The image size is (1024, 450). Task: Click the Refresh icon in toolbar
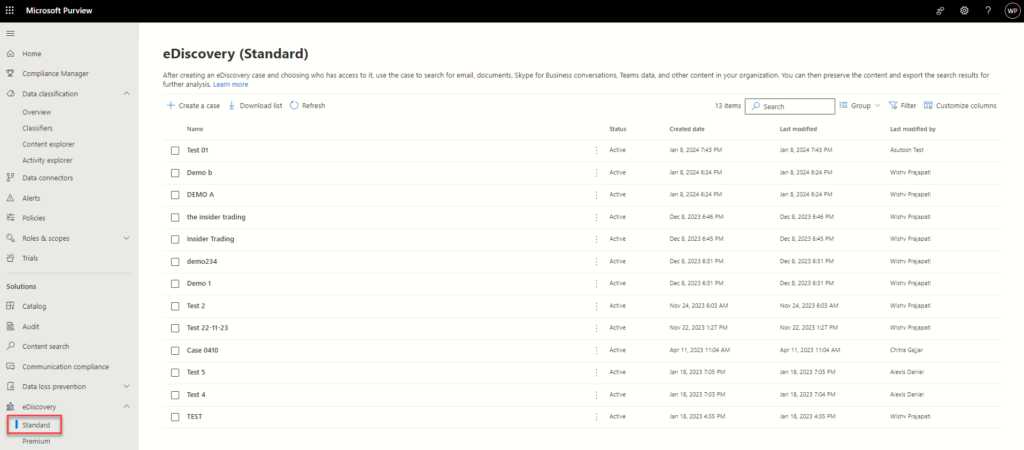294,105
